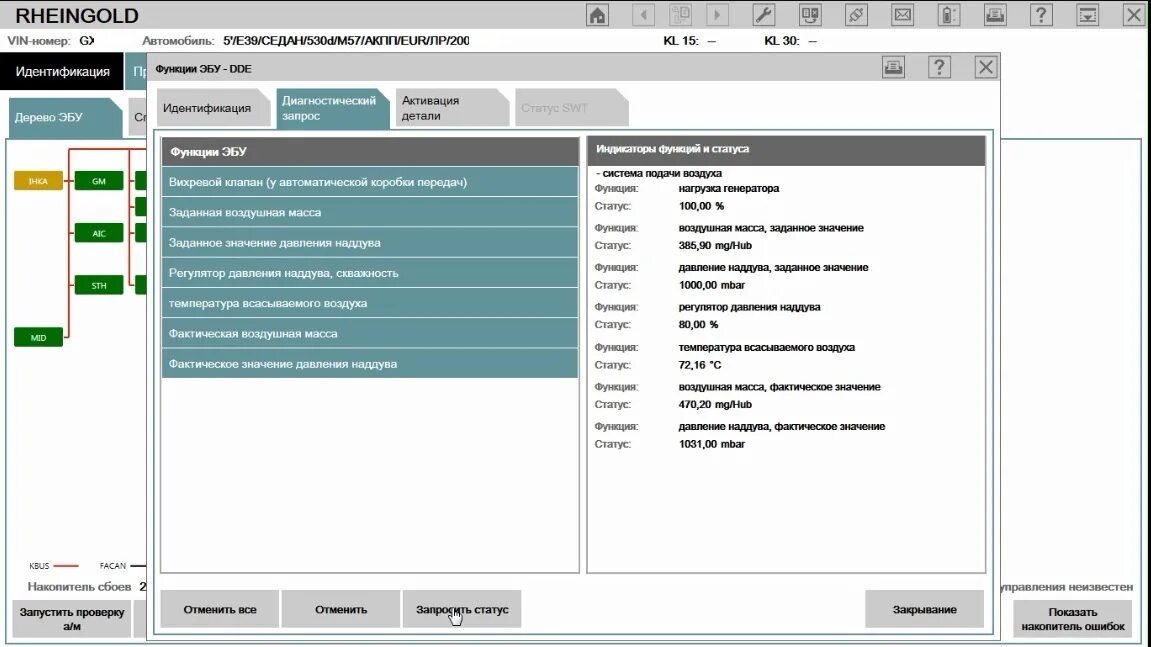The height and width of the screenshot is (647, 1151).
Task: Switch to Дерево ЭБУ tab
Action: (64, 118)
